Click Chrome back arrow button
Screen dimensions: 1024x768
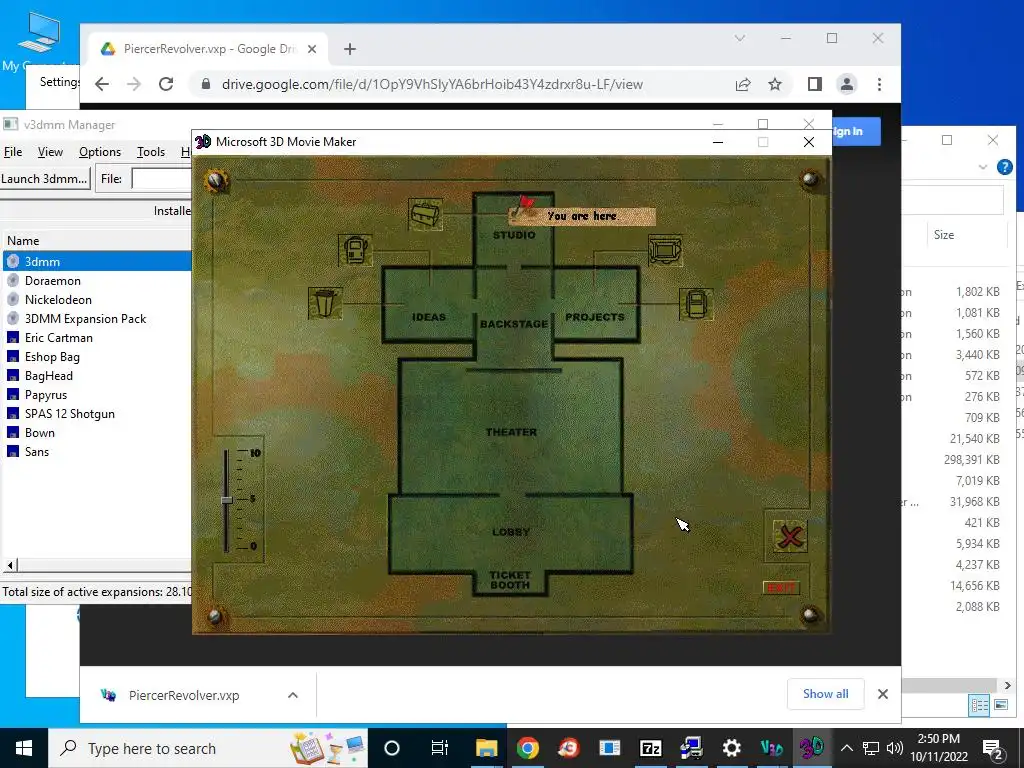[x=102, y=84]
